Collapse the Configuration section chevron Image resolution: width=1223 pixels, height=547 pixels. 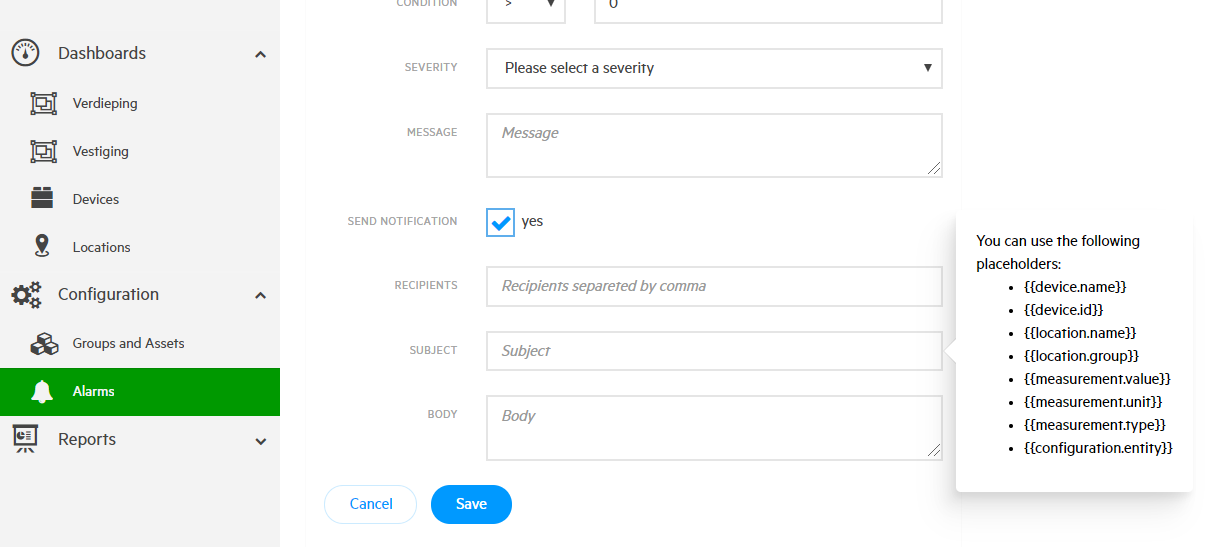[260, 295]
